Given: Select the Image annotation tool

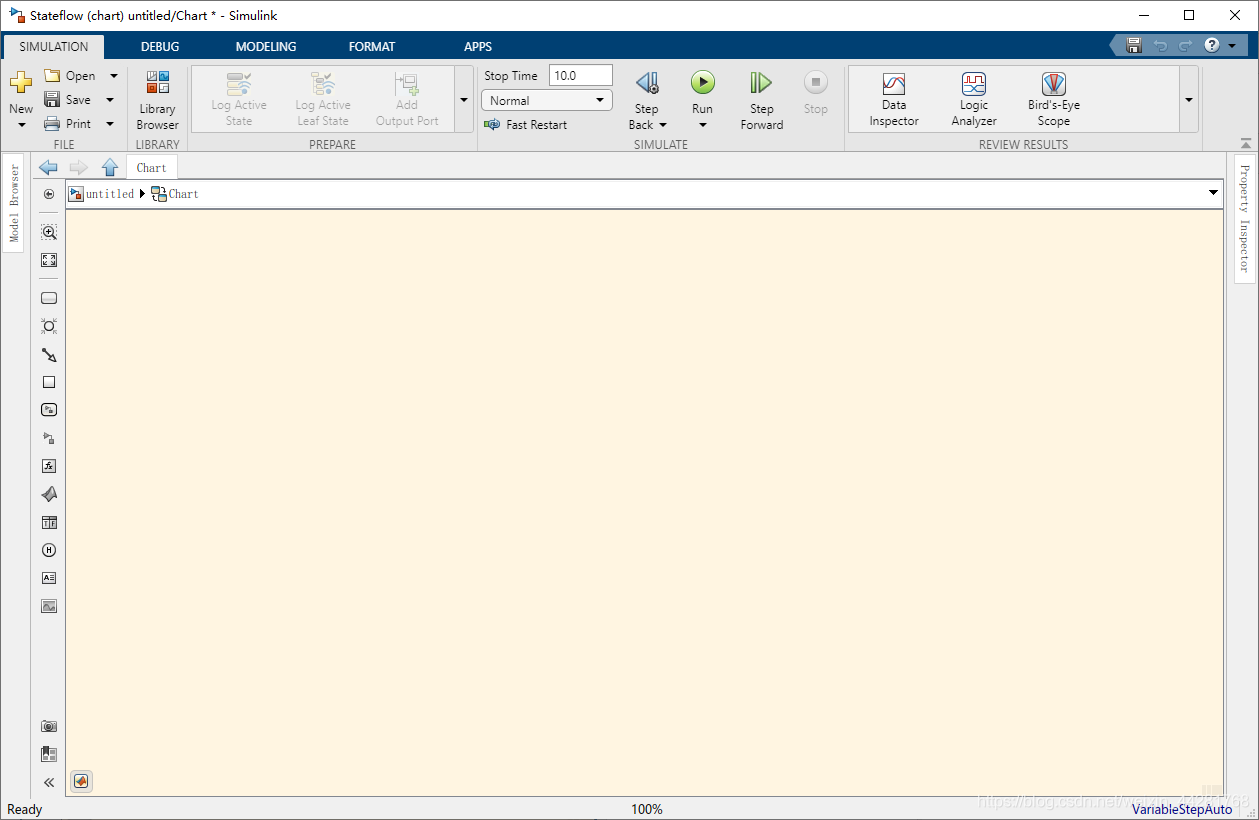Looking at the screenshot, I should pos(49,606).
